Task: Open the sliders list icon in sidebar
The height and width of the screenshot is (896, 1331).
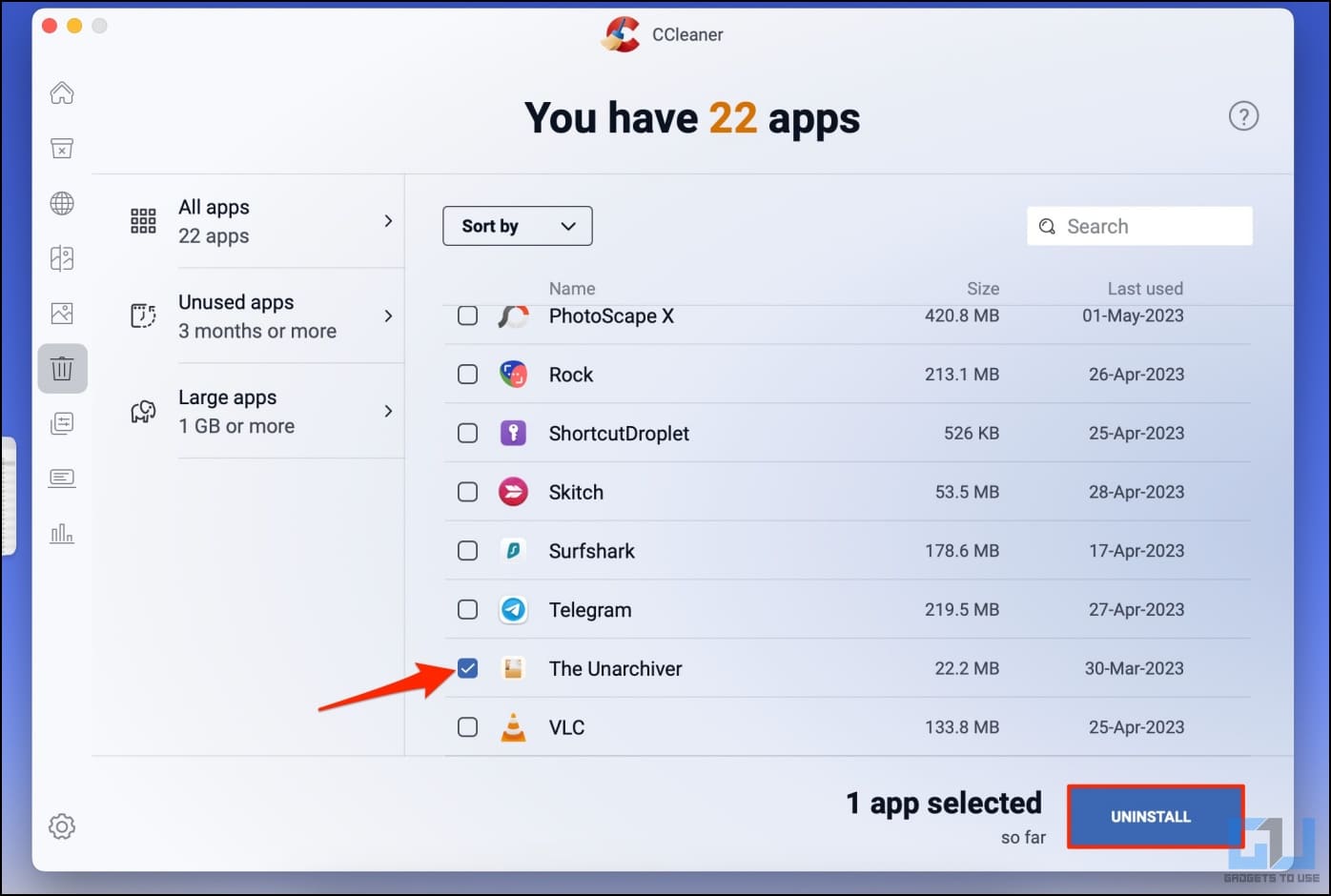Action: [x=62, y=423]
